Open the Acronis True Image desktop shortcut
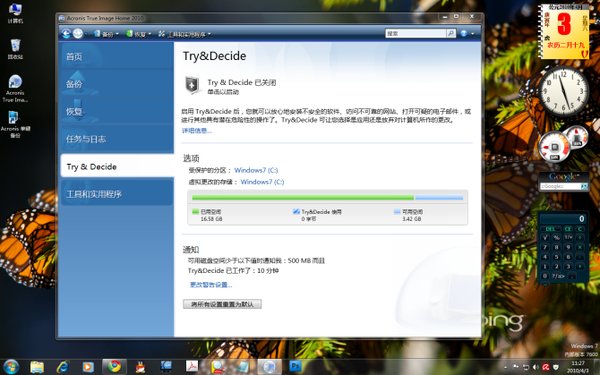Image resolution: width=600 pixels, height=375 pixels. 15,88
